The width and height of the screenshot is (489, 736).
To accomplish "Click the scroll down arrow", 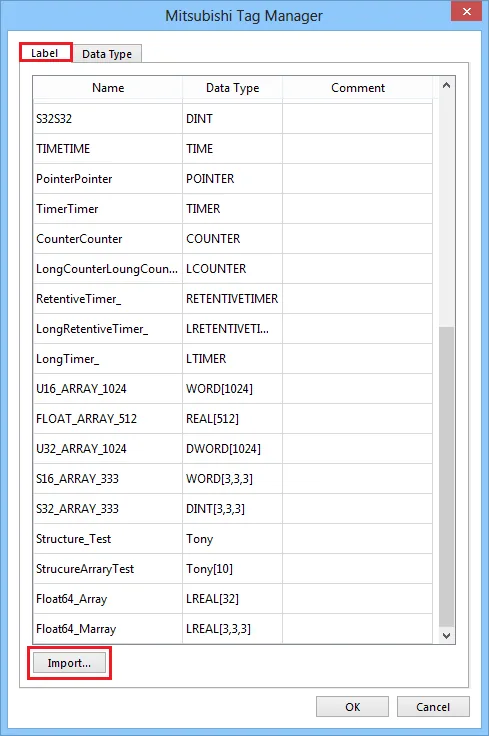I will [x=446, y=636].
